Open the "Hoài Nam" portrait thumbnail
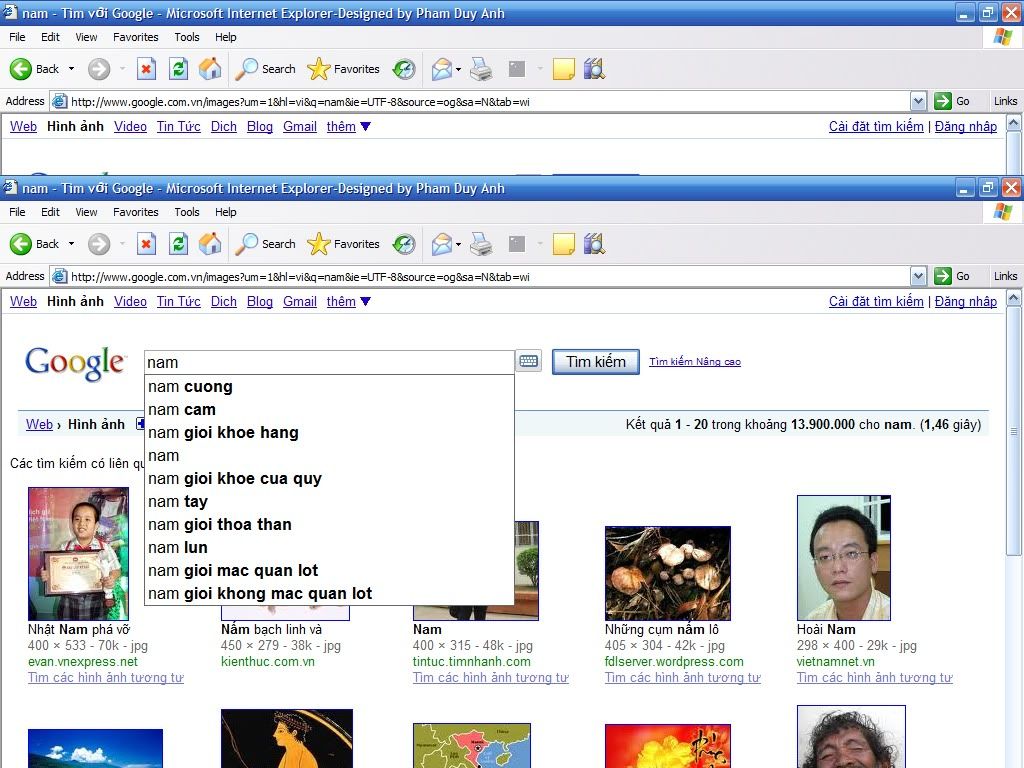Viewport: 1024px width, 768px height. coord(844,558)
